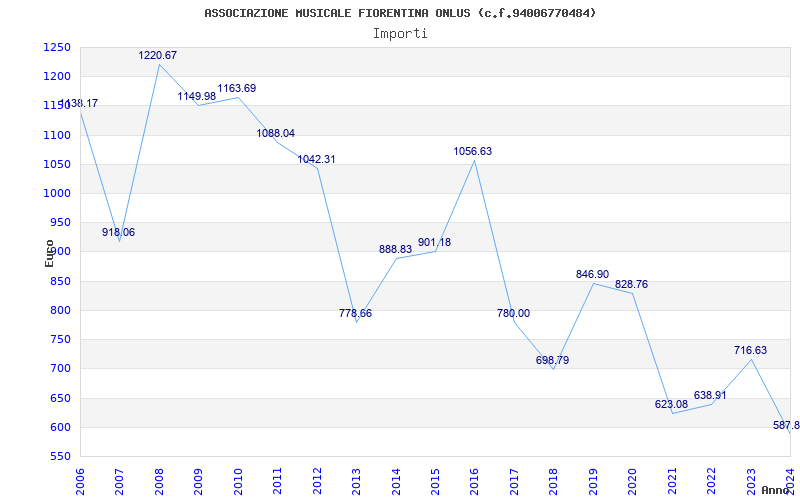Click the Euro y-axis title
The image size is (800, 500).
[x=49, y=253]
